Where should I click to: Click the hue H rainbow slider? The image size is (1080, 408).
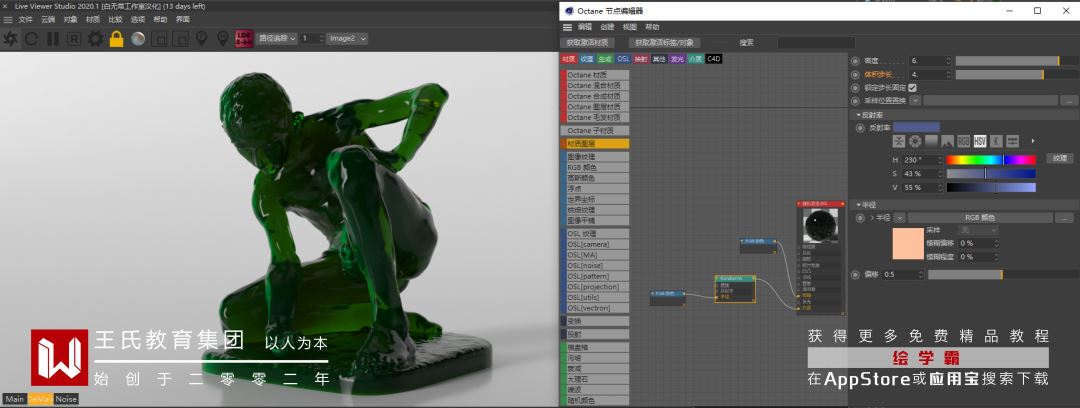(x=991, y=160)
